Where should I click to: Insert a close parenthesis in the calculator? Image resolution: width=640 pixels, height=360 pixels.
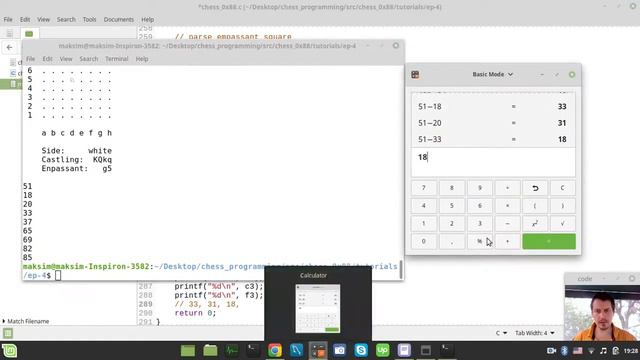[562, 206]
